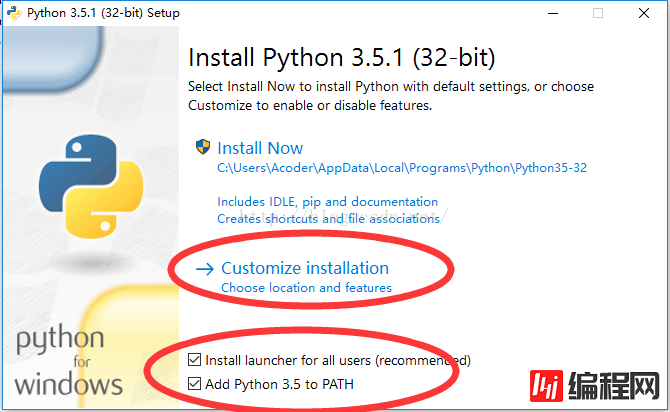
Task: Uncheck the Add Python 3.5 to PATH checkbox
Action: 194,384
